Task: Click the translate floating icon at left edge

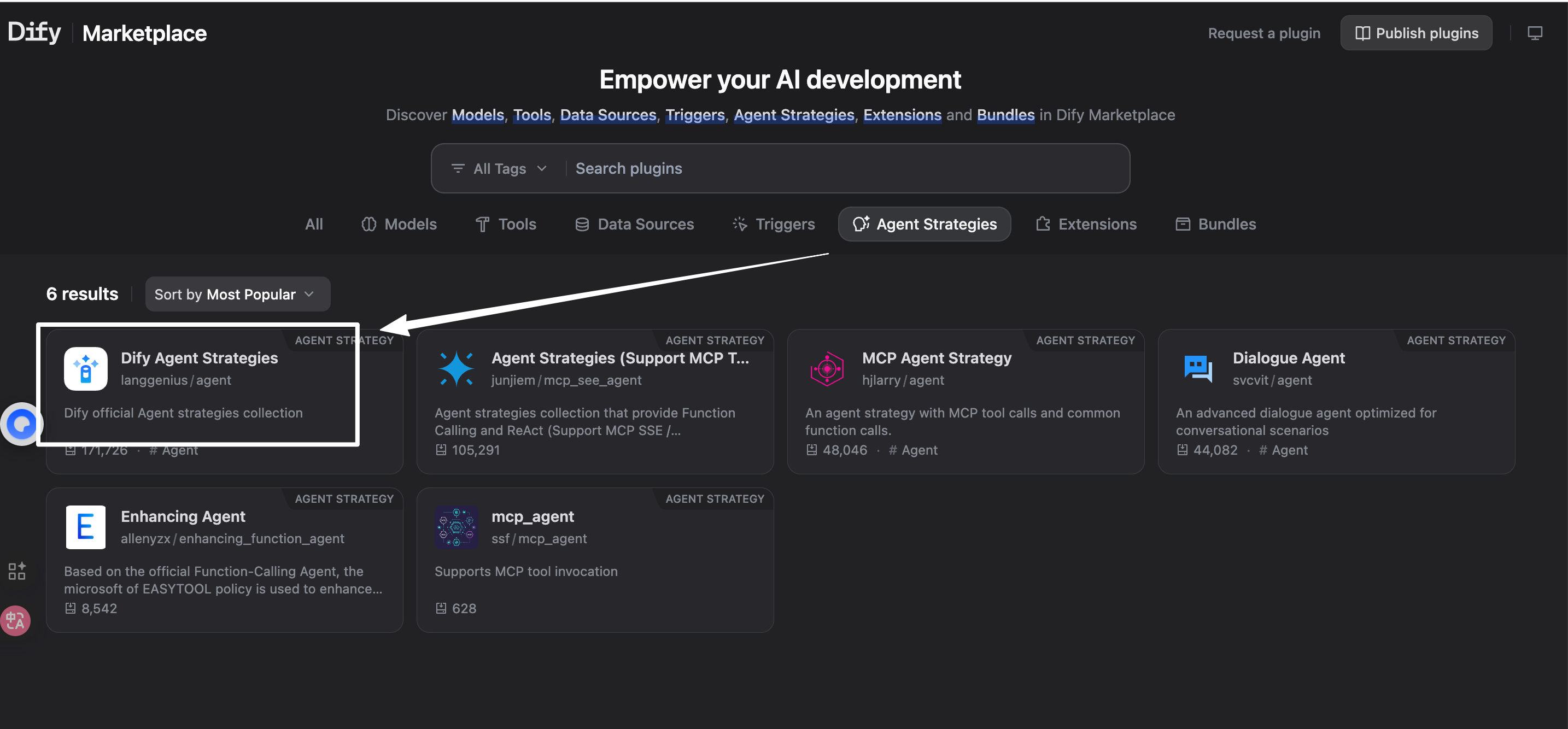Action: (15, 620)
